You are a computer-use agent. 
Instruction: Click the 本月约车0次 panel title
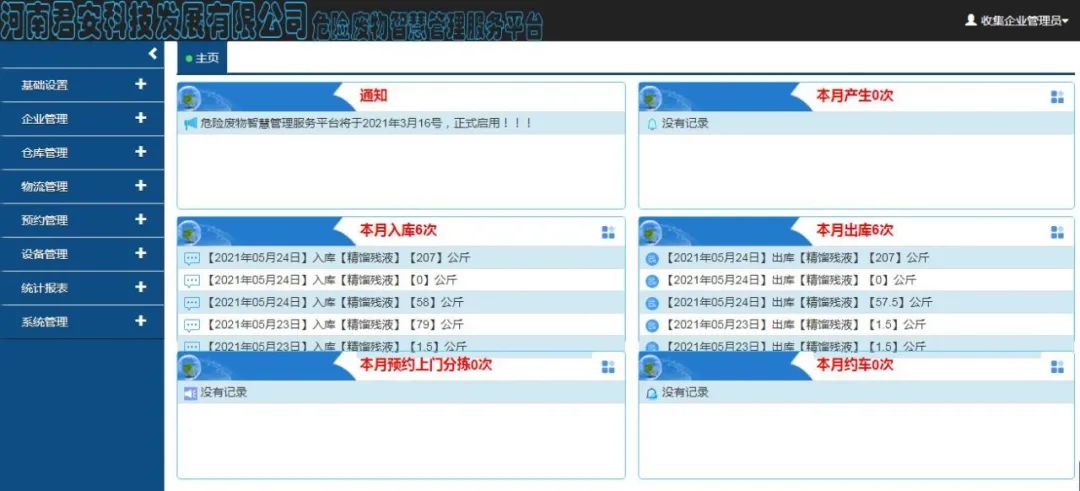(x=855, y=364)
